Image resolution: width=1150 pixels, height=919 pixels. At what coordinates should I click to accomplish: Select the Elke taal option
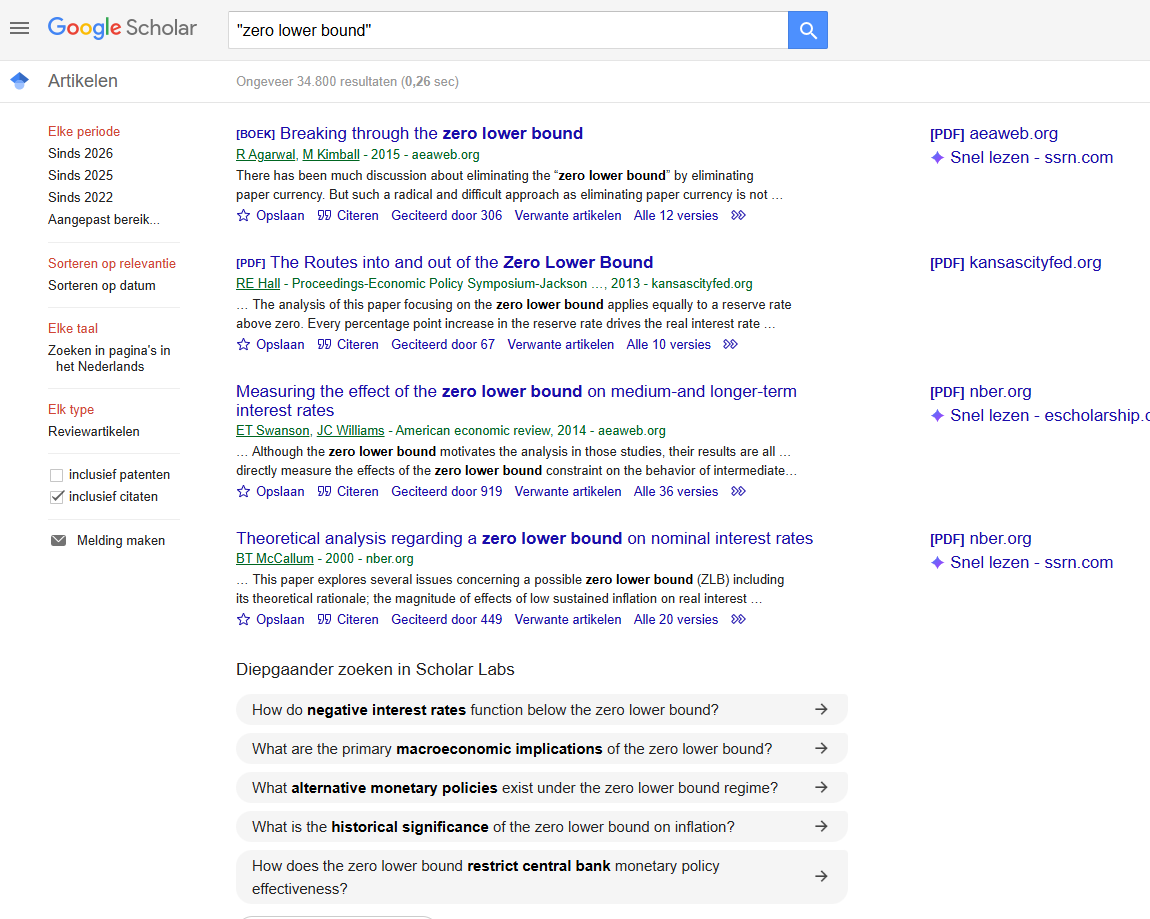click(x=73, y=329)
